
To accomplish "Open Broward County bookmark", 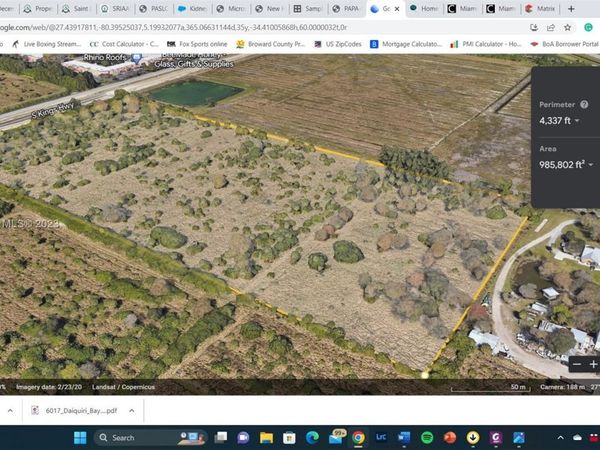I will click(271, 44).
